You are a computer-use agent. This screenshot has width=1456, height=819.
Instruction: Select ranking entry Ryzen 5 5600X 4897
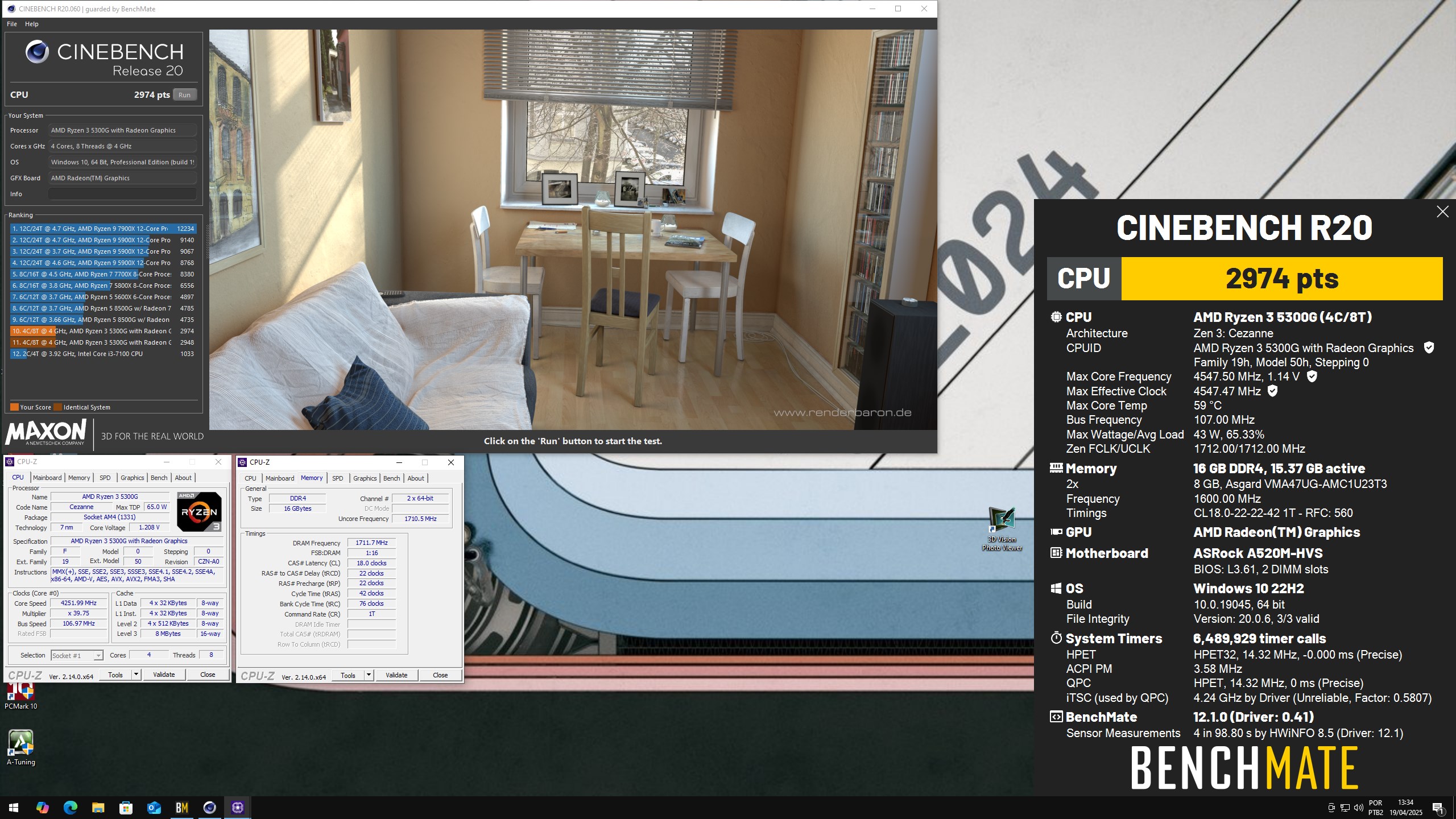[x=103, y=297]
